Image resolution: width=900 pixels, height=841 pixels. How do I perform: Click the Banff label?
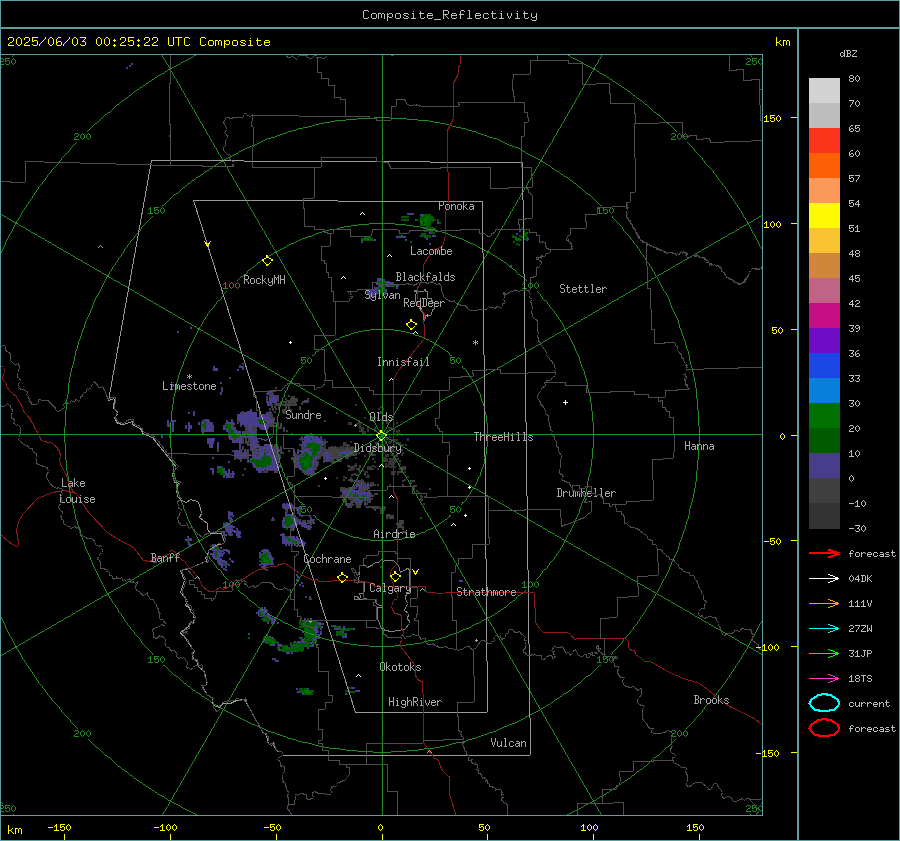click(x=165, y=558)
